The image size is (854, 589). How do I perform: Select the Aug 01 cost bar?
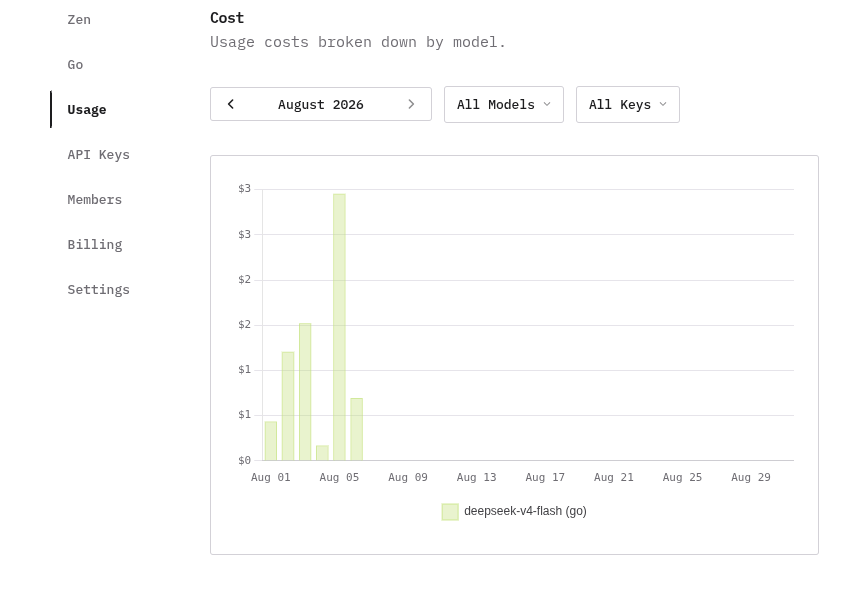pos(271,441)
